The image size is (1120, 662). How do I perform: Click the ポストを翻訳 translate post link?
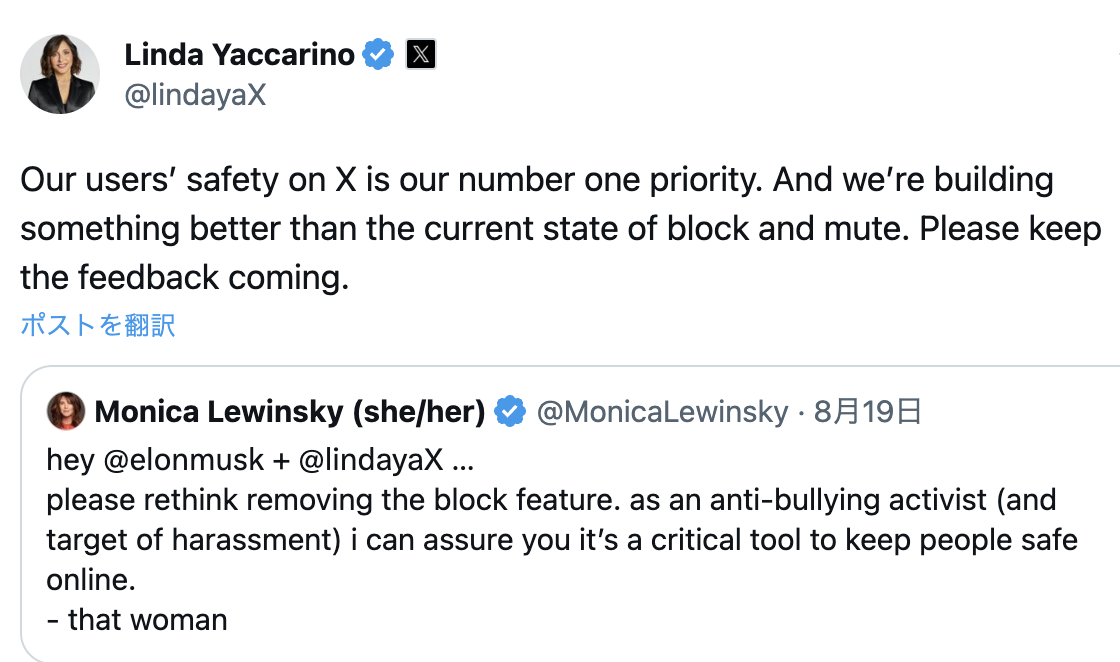coord(98,325)
